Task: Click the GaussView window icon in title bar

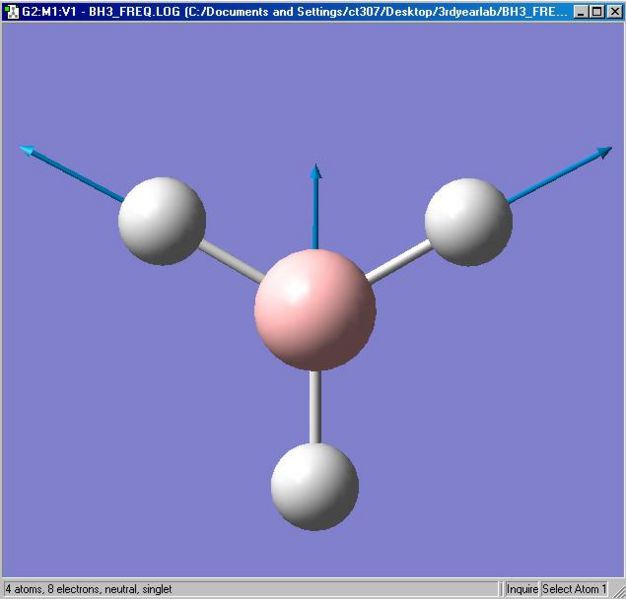Action: (x=12, y=12)
